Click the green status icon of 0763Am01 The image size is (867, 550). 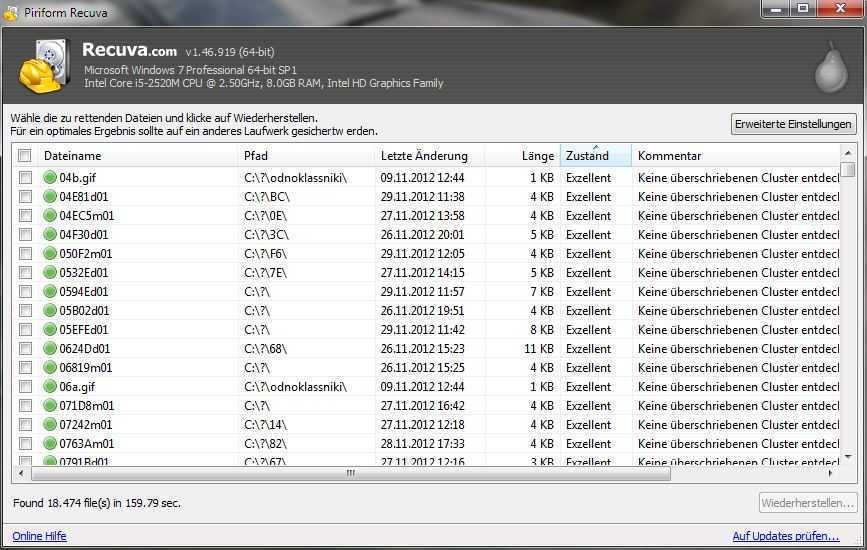pyautogui.click(x=50, y=443)
